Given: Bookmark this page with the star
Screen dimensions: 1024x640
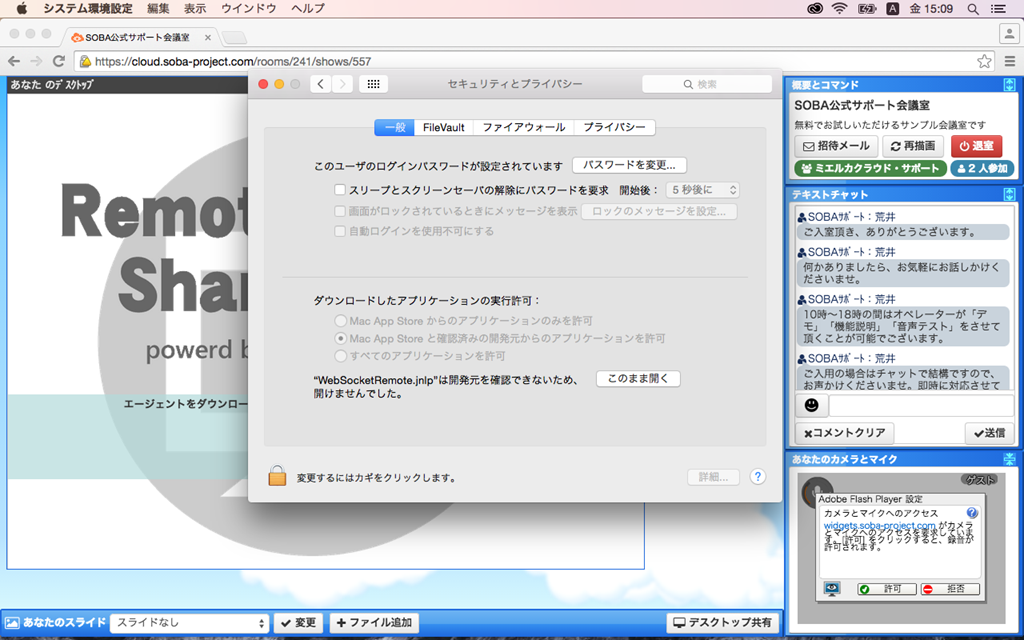Looking at the screenshot, I should coord(984,61).
